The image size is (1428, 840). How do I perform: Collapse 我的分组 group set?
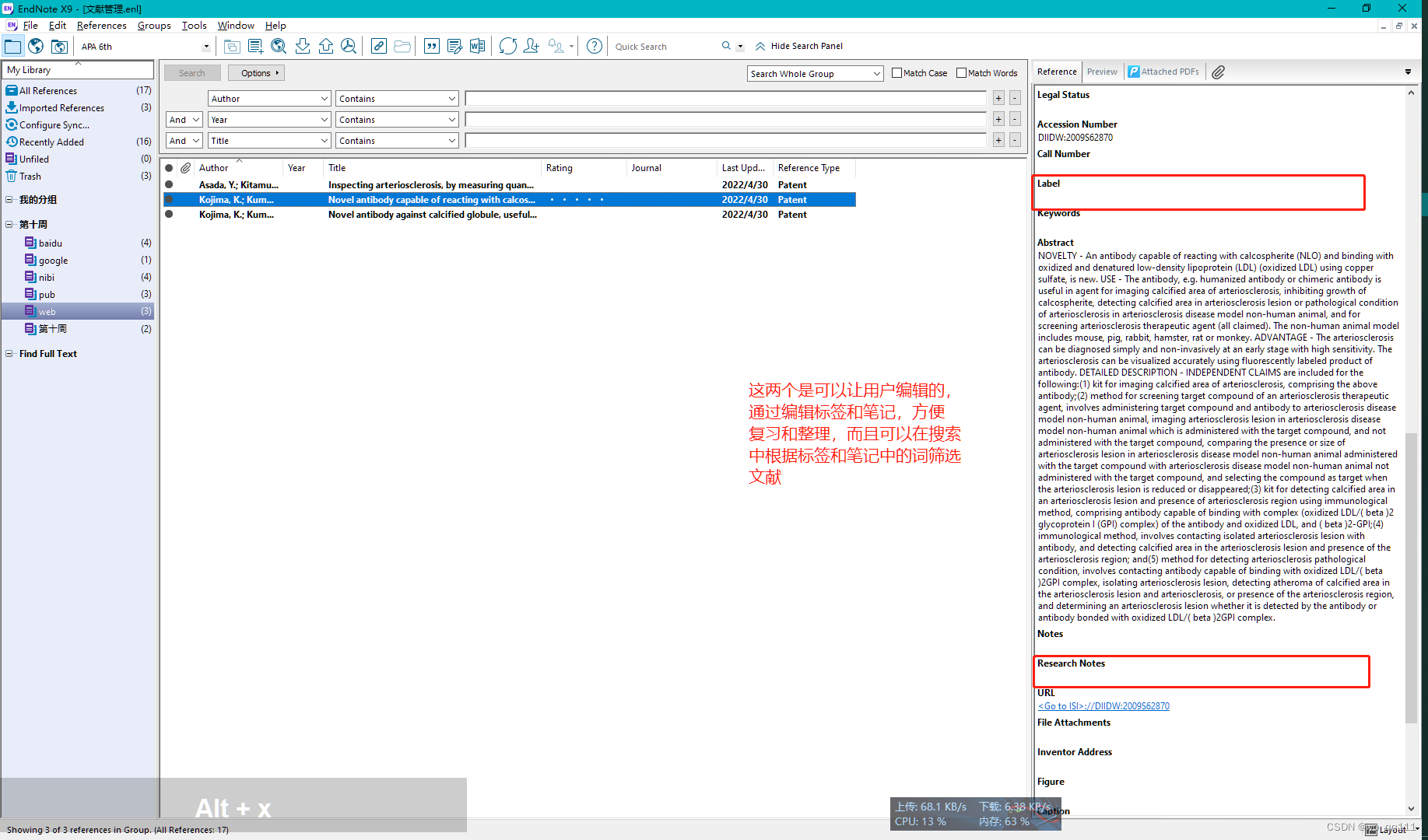click(9, 200)
